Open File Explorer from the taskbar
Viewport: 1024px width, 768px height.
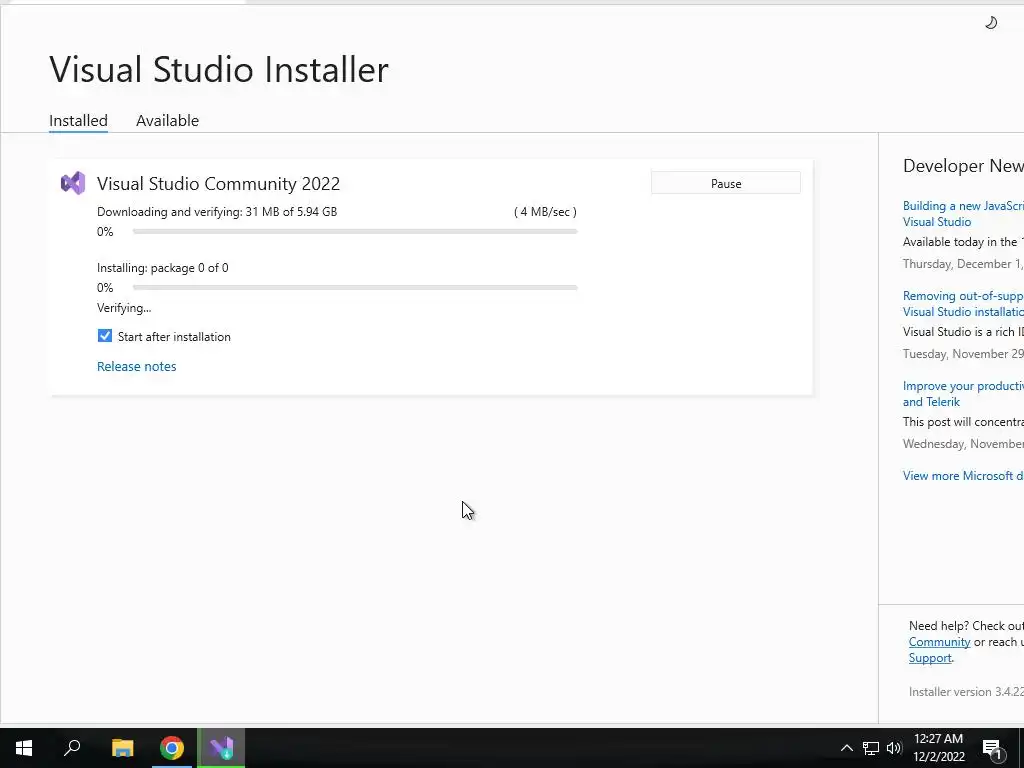tap(122, 748)
